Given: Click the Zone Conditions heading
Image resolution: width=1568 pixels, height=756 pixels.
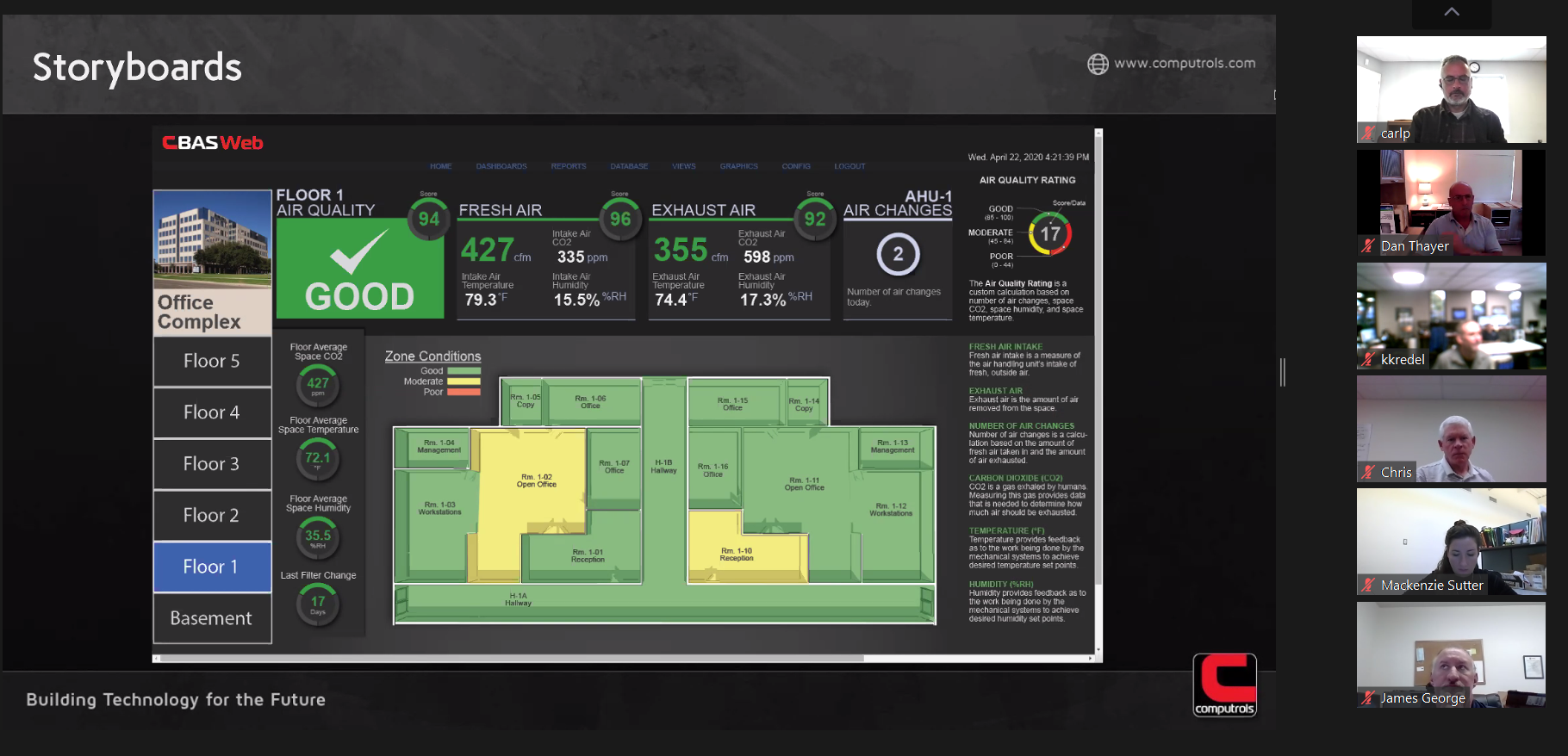Looking at the screenshot, I should click(432, 356).
